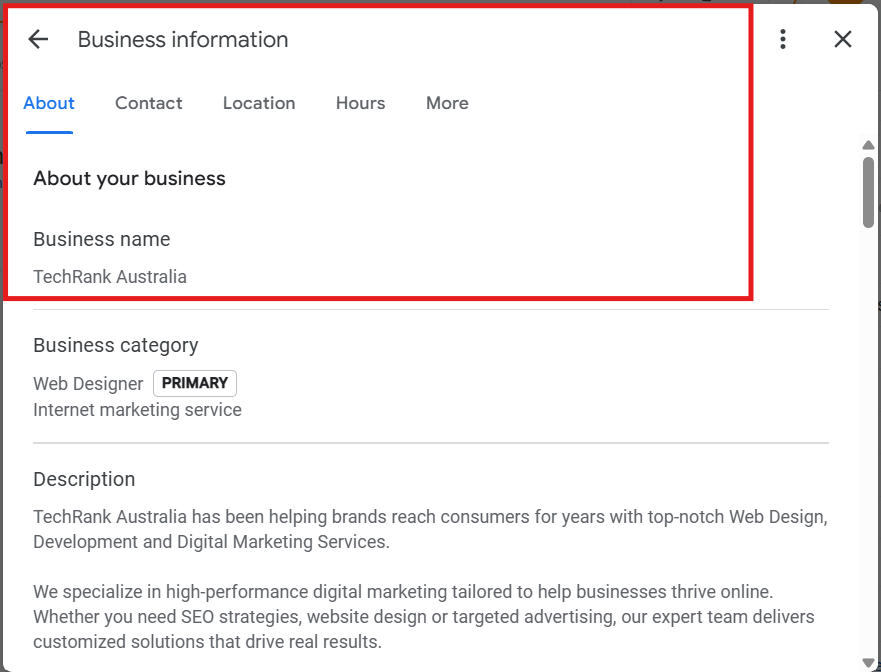Switch to the Contact tab

[x=149, y=103]
